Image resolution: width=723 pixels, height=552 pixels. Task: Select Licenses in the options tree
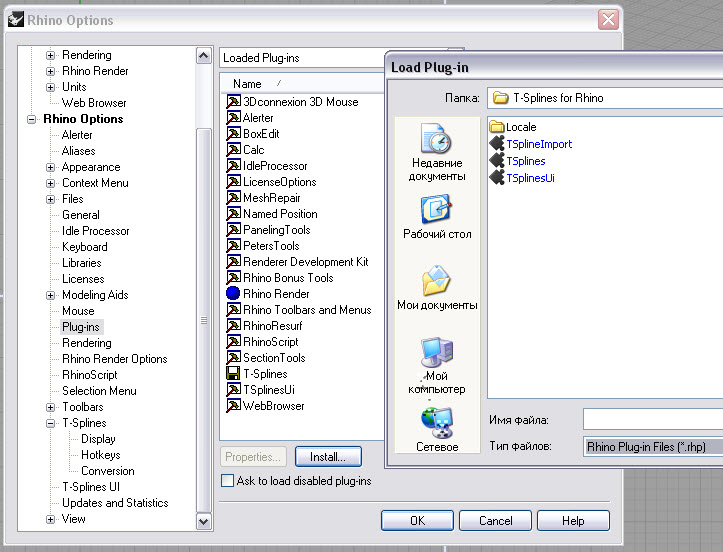pos(83,279)
